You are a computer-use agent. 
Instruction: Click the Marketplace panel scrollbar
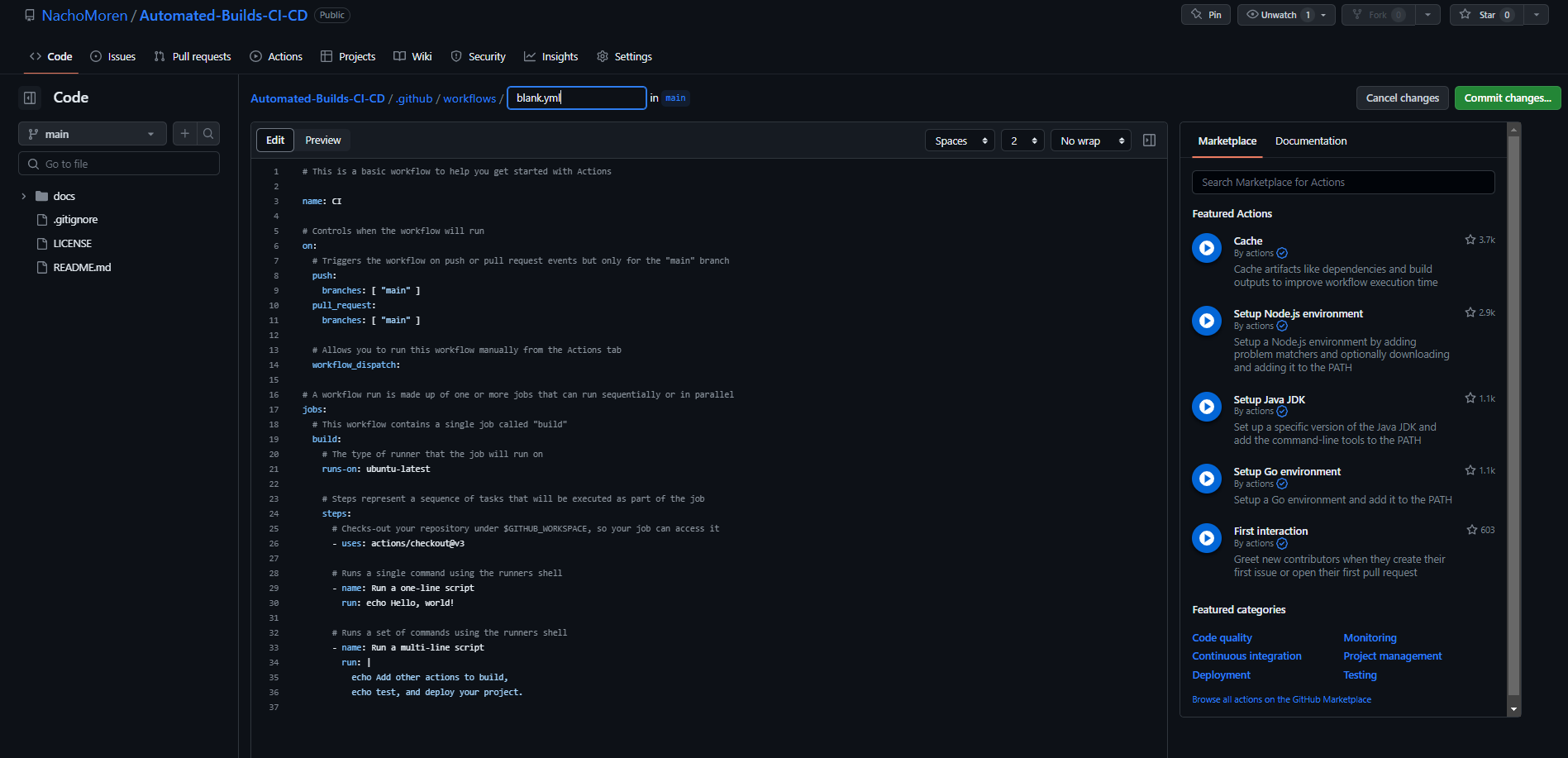coord(1514,417)
